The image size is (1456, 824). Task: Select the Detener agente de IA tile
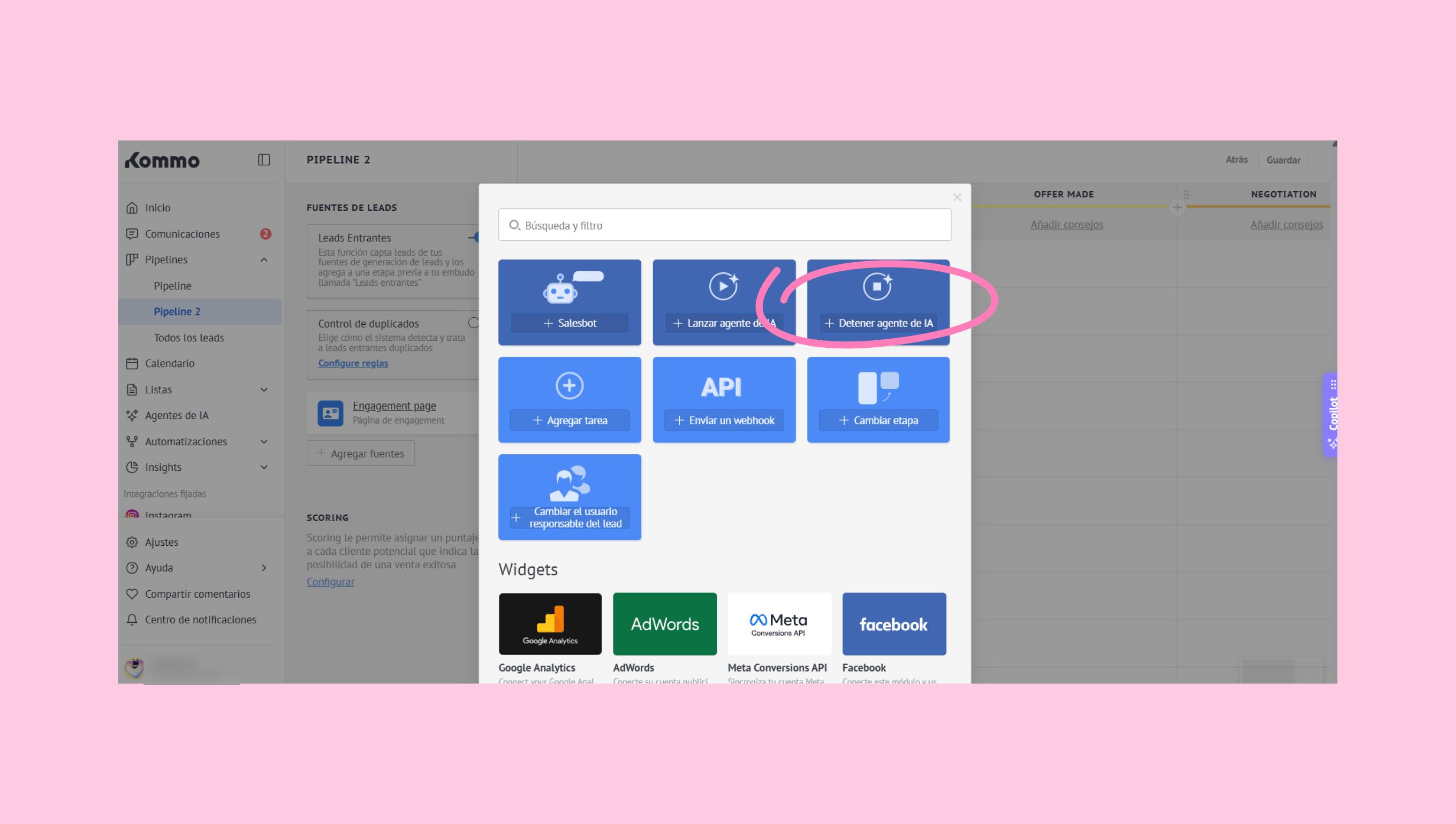point(878,302)
